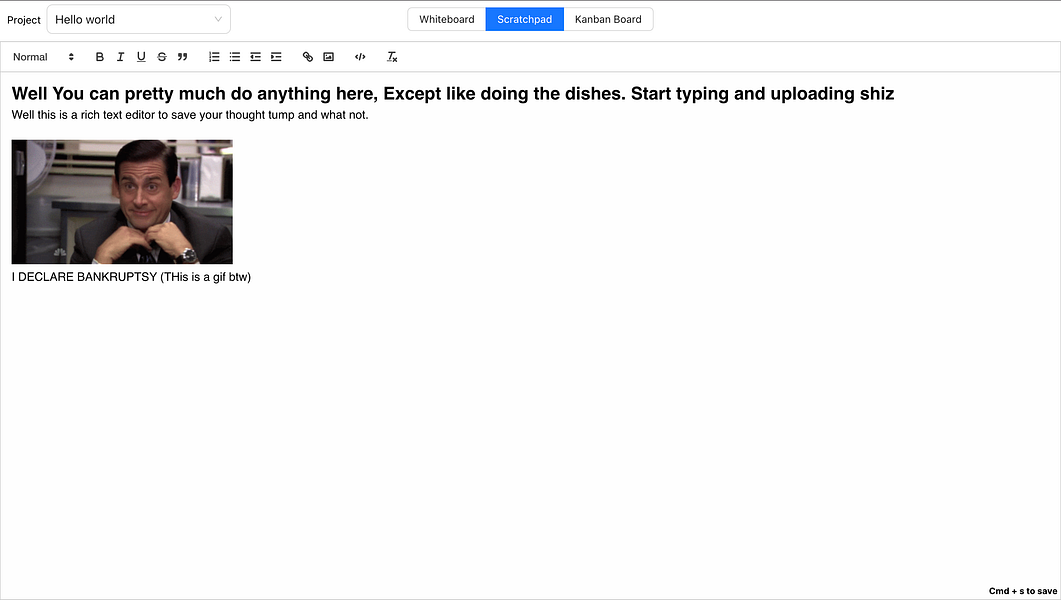Viewport: 1061px width, 600px height.
Task: Increase indent of the paragraph
Action: (276, 57)
